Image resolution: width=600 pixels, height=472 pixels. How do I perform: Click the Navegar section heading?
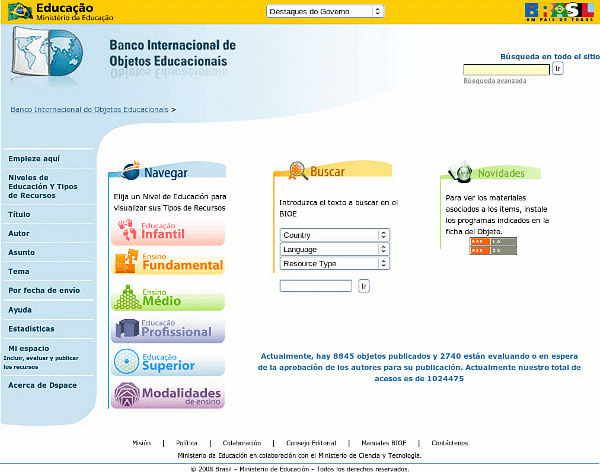[x=166, y=173]
